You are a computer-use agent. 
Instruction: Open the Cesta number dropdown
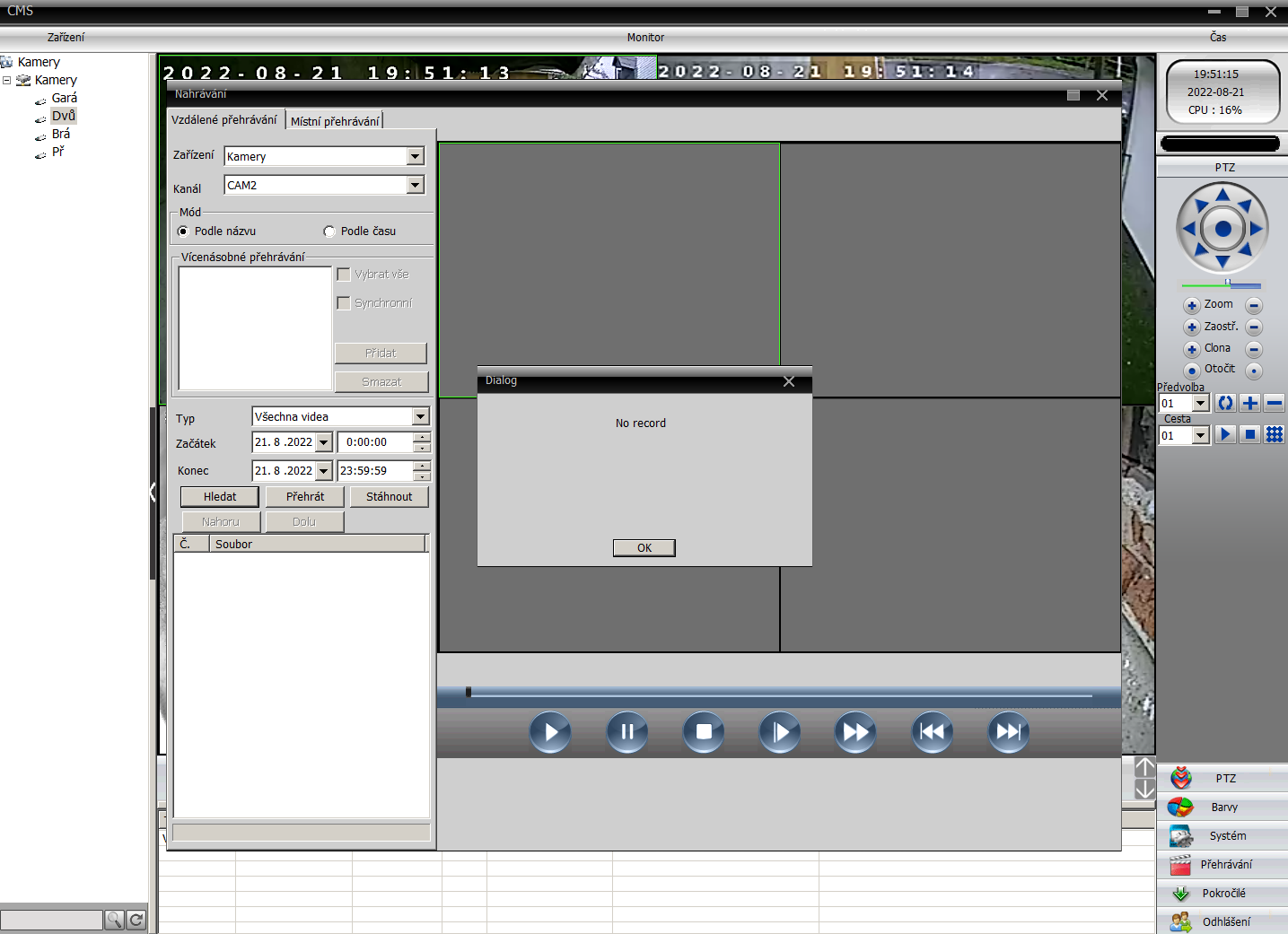(1200, 436)
